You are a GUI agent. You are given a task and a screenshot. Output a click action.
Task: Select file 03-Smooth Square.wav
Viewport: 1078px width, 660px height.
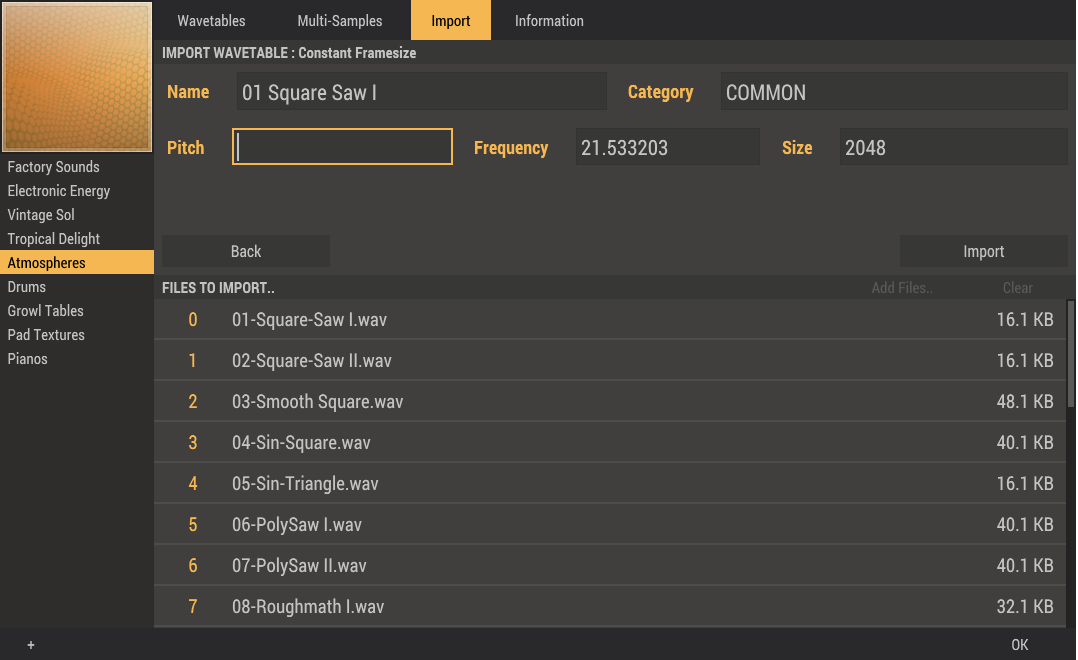(317, 402)
